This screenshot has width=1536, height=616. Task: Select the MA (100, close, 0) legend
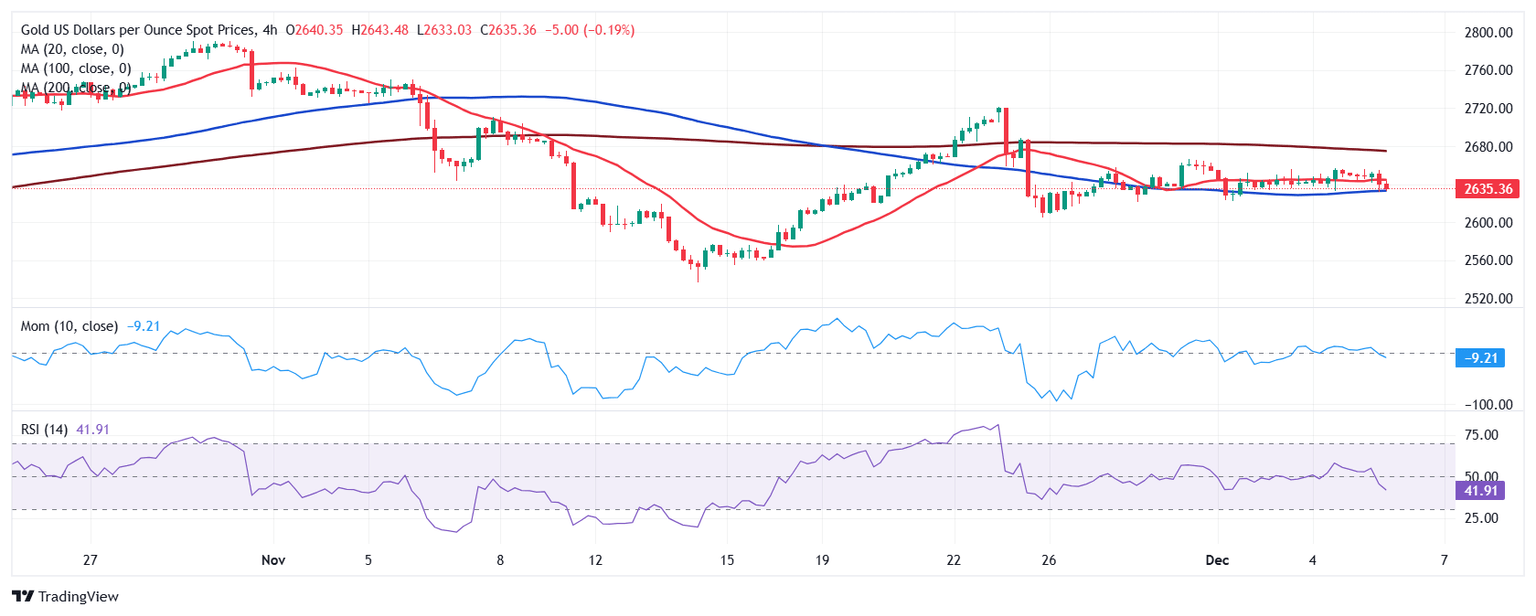click(x=76, y=69)
